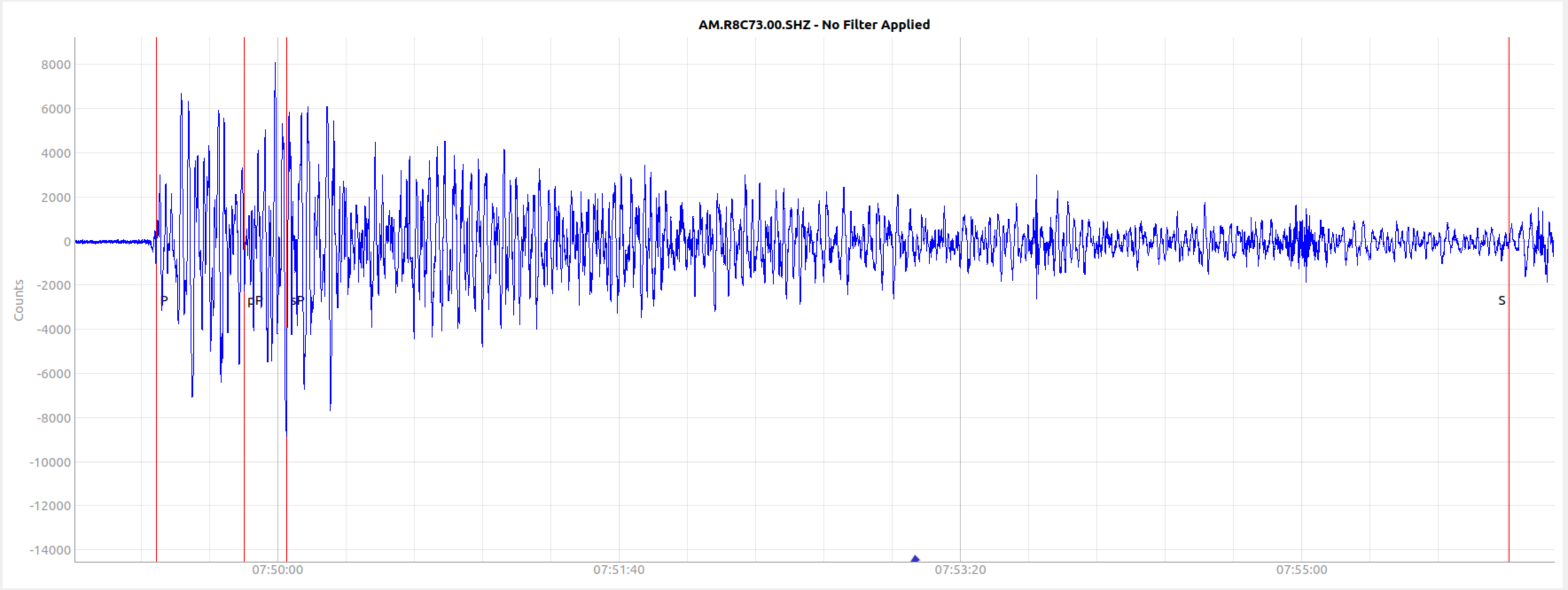Click the 8000 y-axis tick label
The width and height of the screenshot is (1568, 590).
[56, 65]
